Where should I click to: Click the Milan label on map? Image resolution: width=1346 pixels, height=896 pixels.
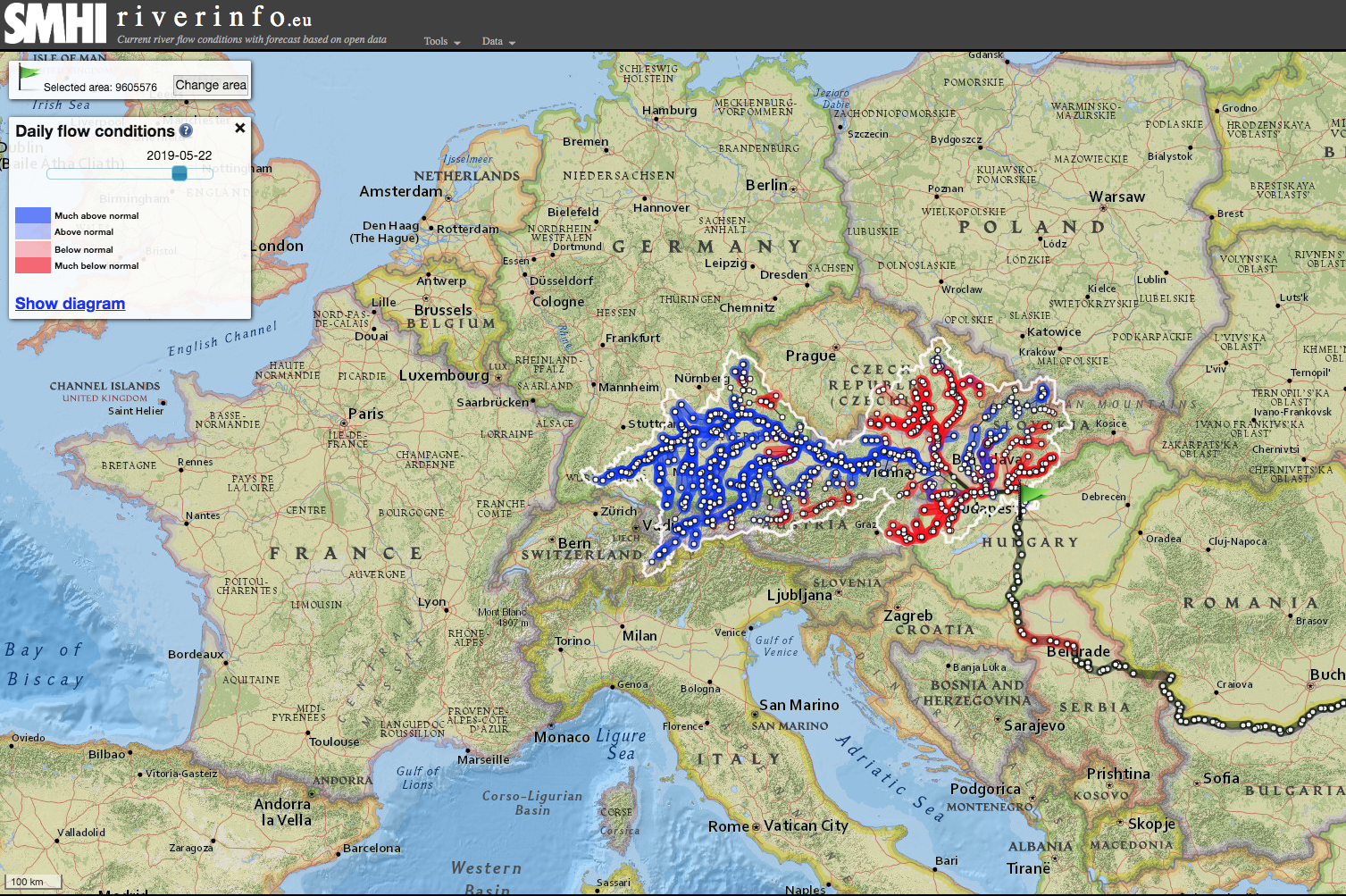(640, 635)
